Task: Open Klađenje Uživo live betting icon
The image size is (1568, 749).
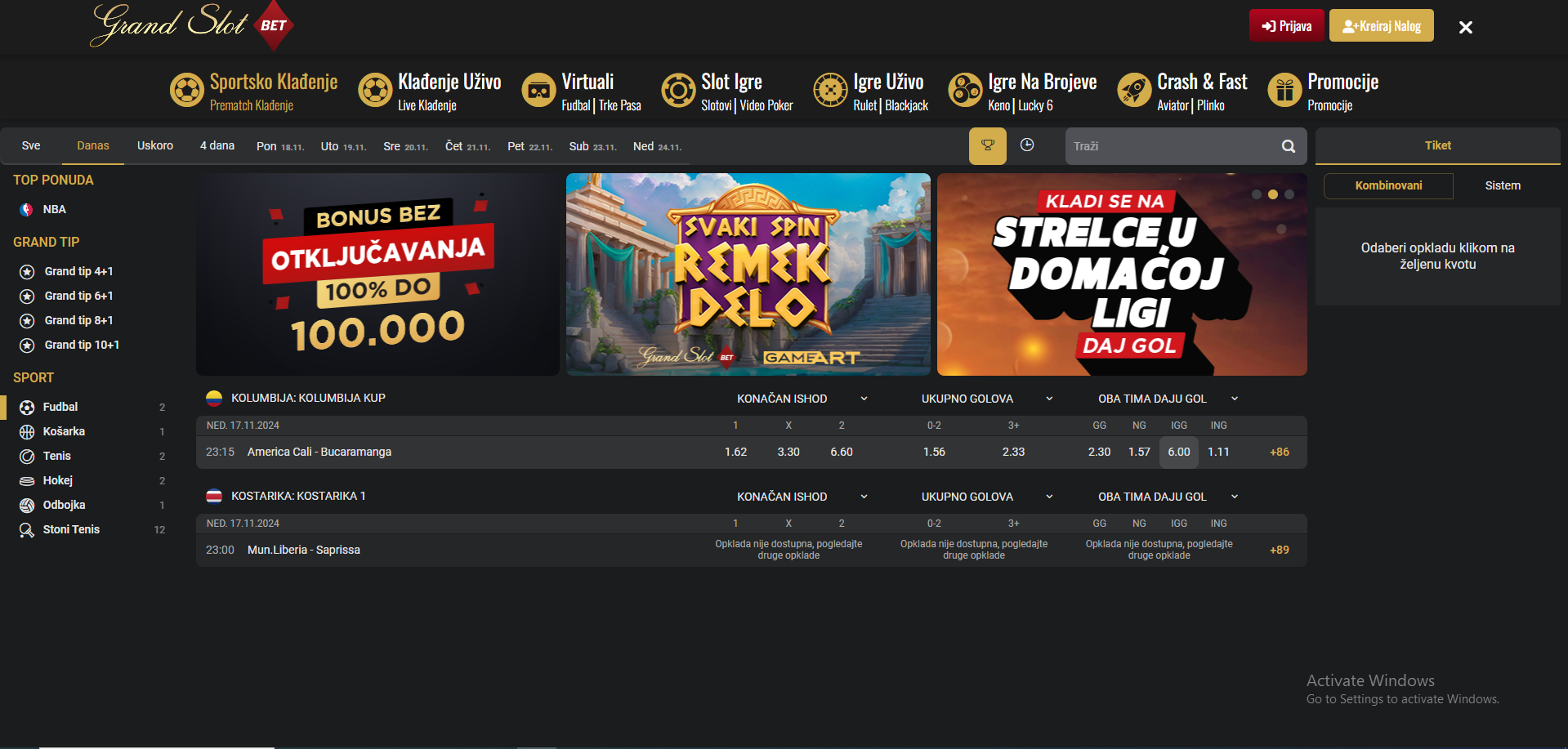Action: [x=376, y=90]
